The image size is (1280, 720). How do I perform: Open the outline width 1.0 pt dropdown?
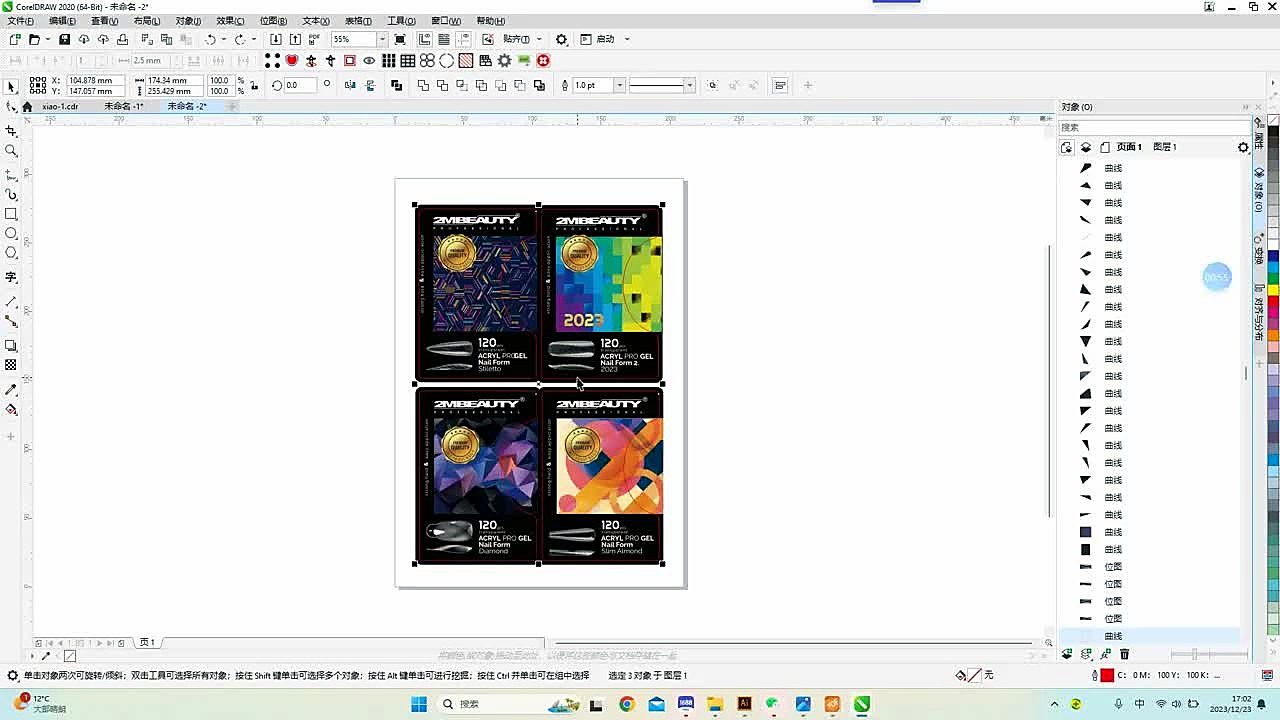coord(619,85)
